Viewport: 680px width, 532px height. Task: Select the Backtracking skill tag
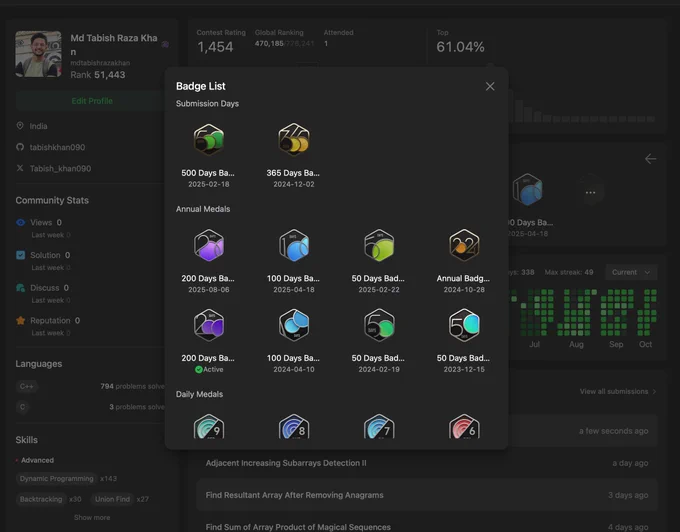[41, 499]
